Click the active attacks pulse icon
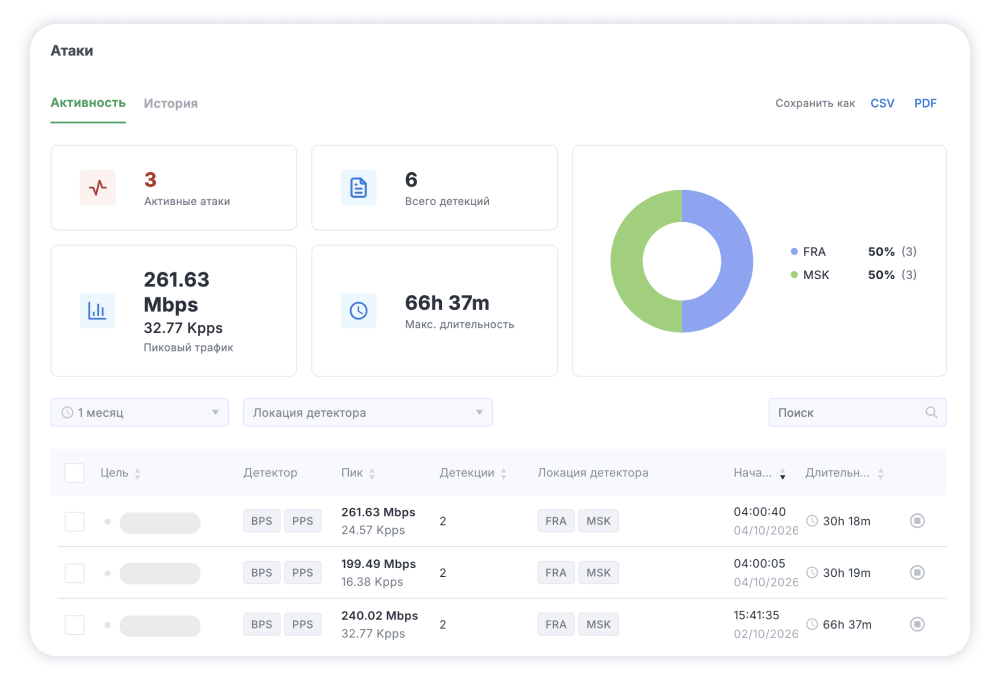The height and width of the screenshot is (681, 1000). pyautogui.click(x=98, y=187)
